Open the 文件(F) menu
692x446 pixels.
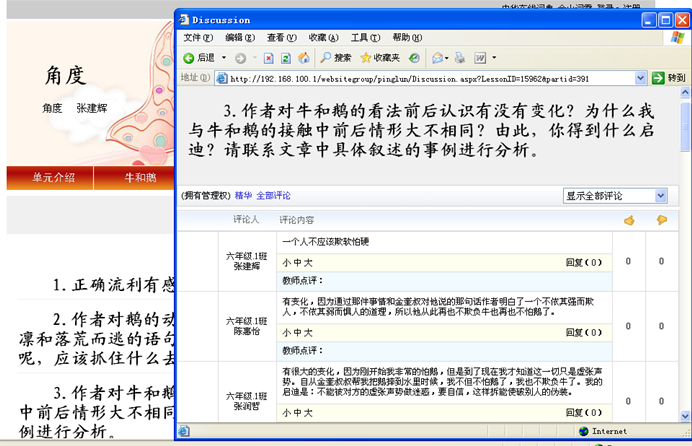[198, 38]
